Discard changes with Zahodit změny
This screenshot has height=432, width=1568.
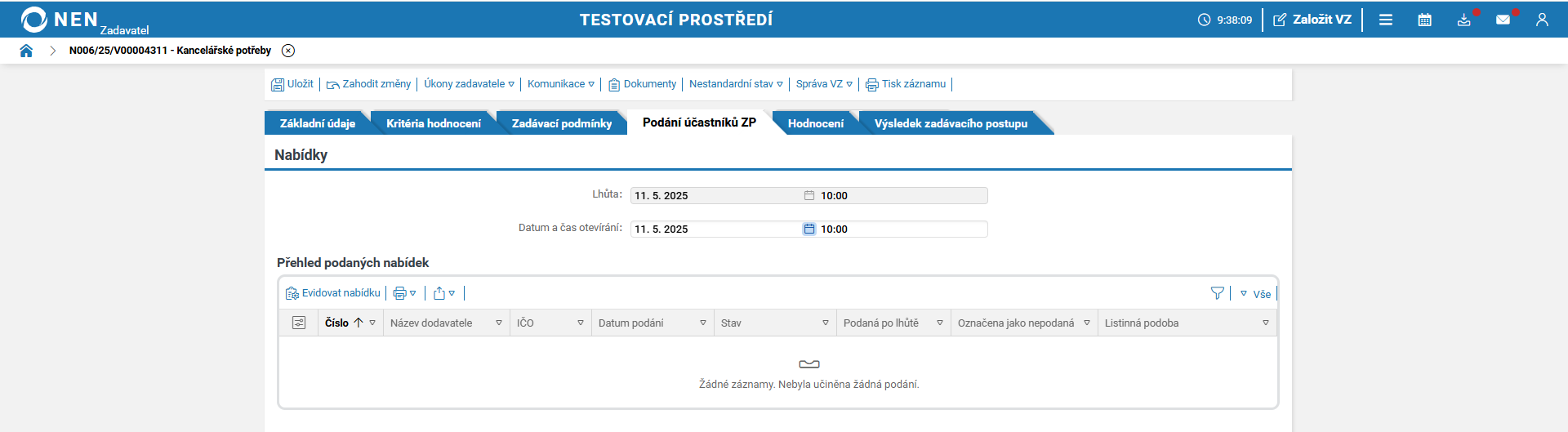(368, 84)
